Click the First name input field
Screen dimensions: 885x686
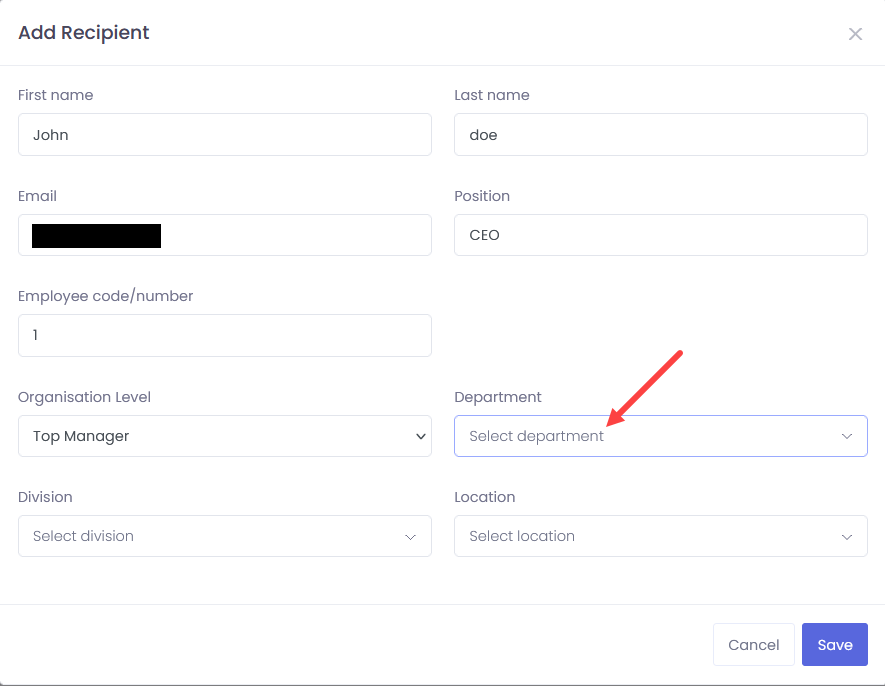tap(225, 134)
